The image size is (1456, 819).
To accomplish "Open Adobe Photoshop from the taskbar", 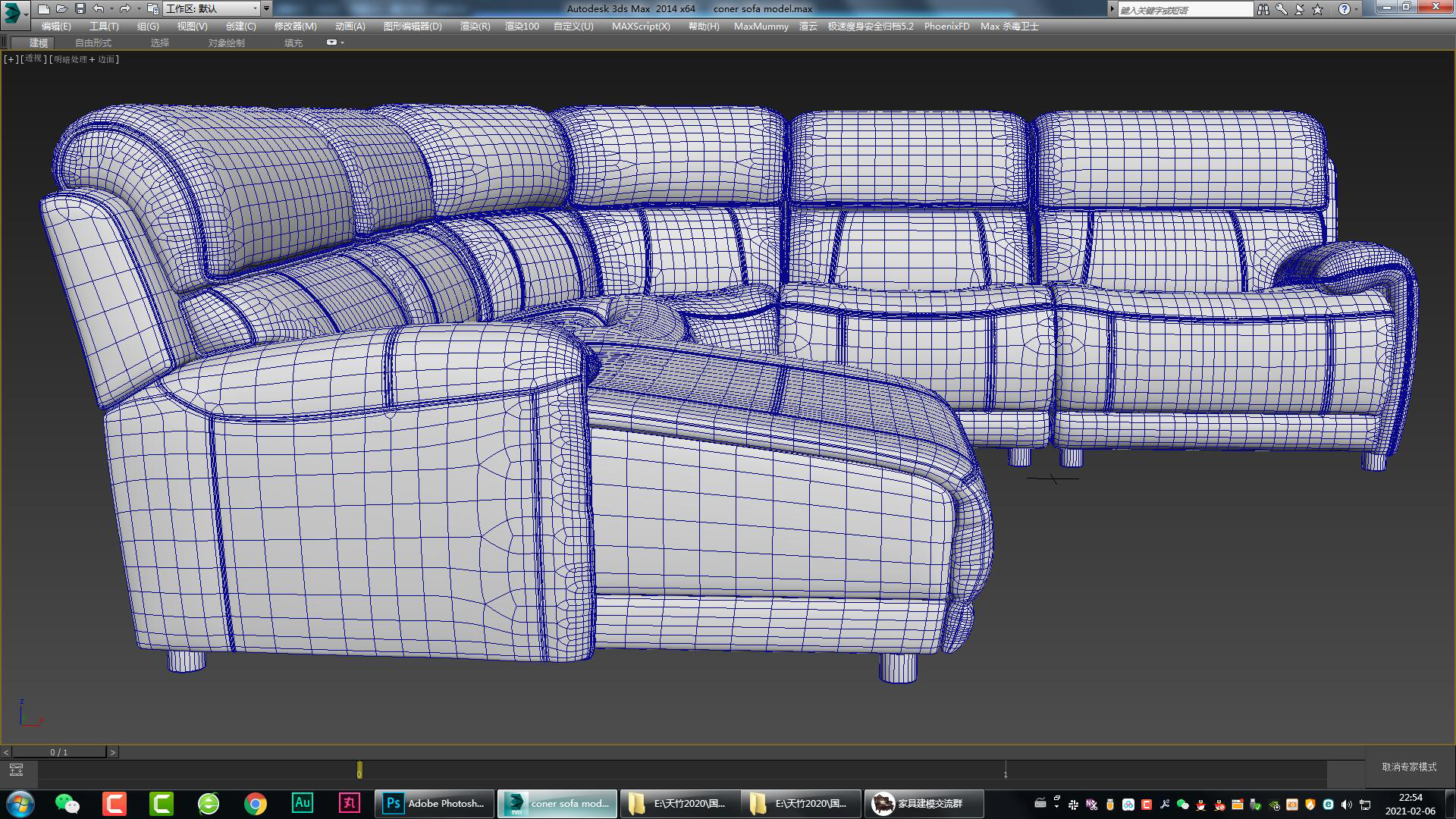I will pyautogui.click(x=432, y=803).
